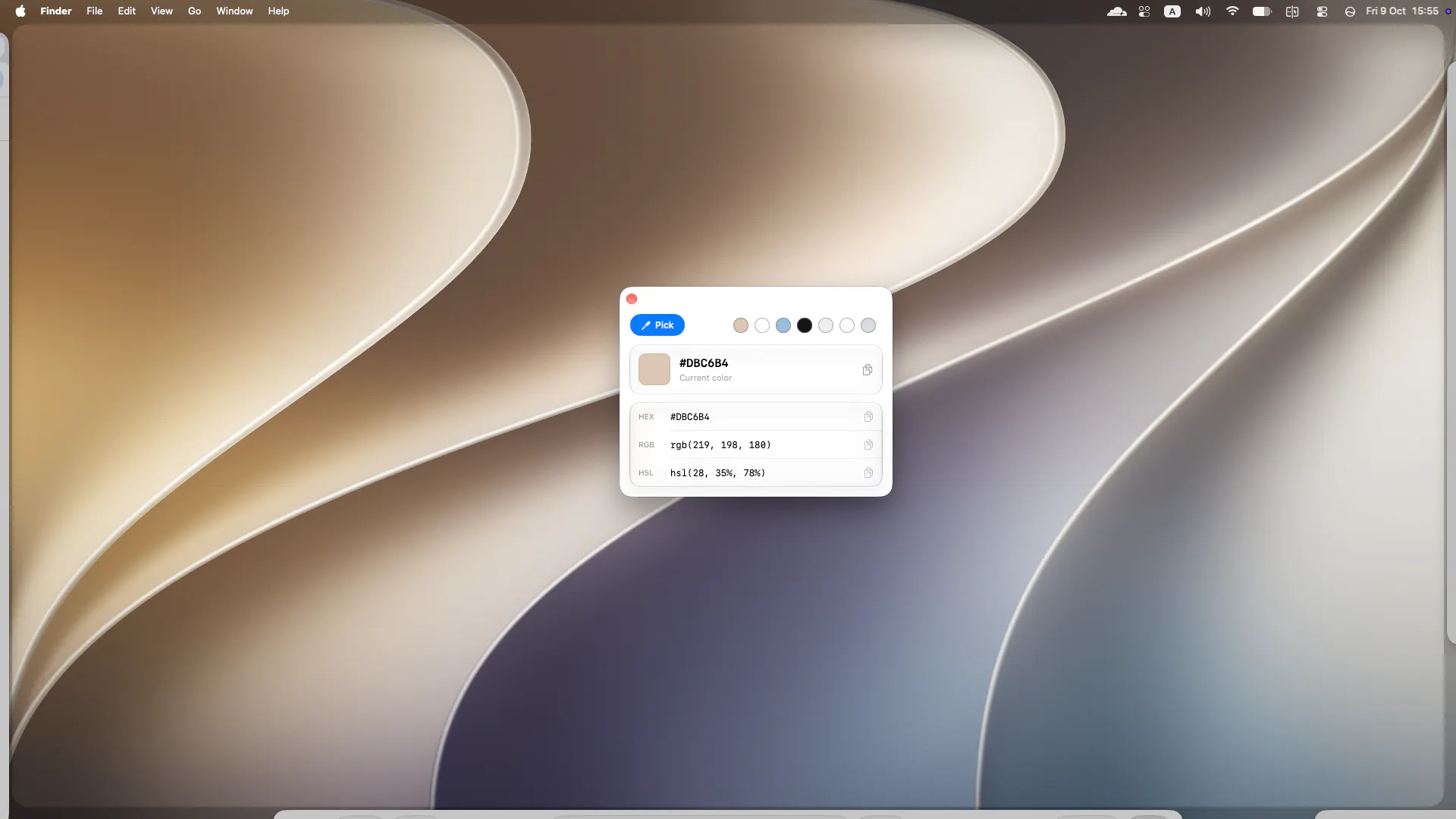
Task: Click the large current color preview square
Action: (x=654, y=369)
